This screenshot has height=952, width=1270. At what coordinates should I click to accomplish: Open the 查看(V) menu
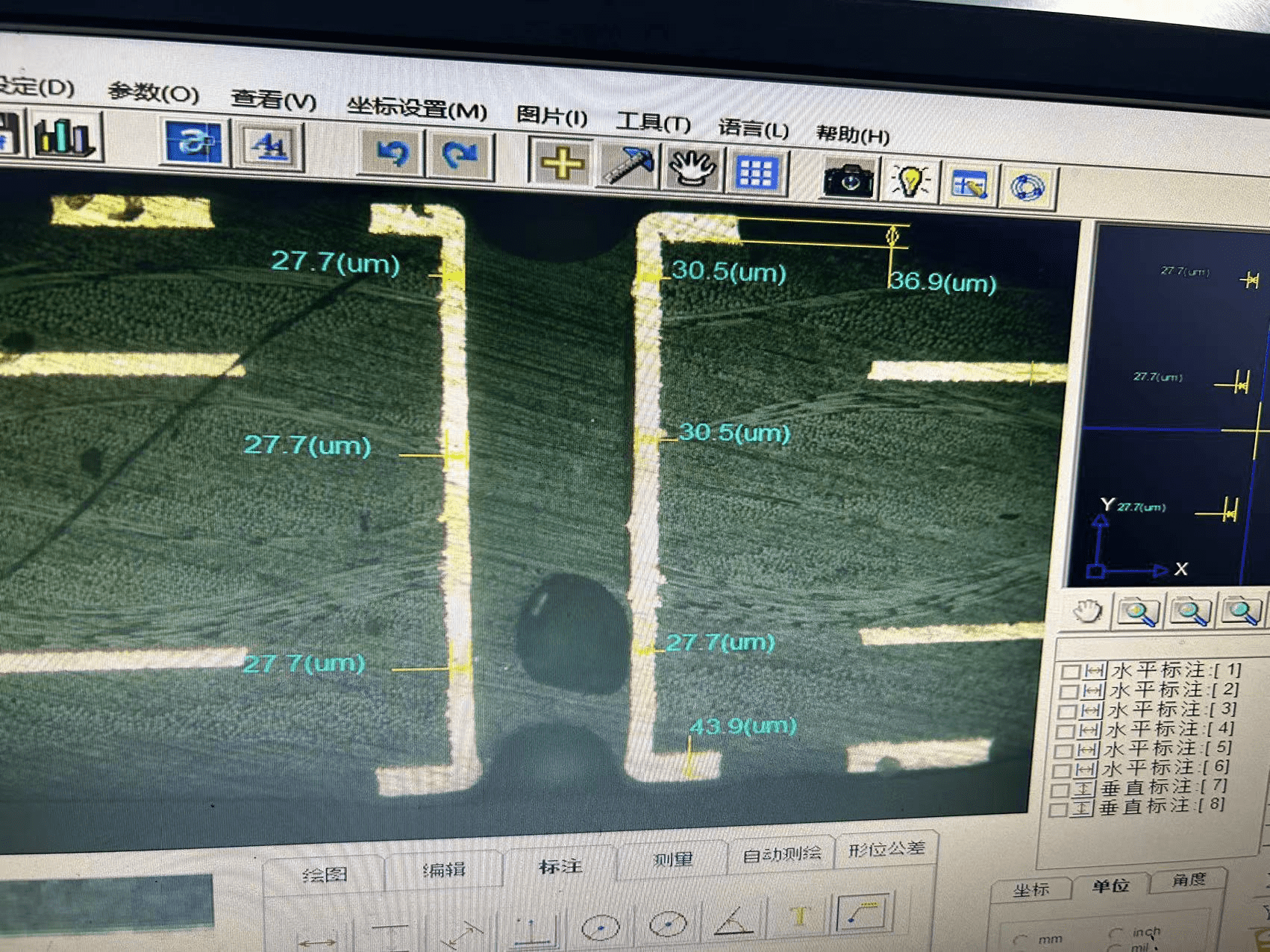click(x=273, y=99)
